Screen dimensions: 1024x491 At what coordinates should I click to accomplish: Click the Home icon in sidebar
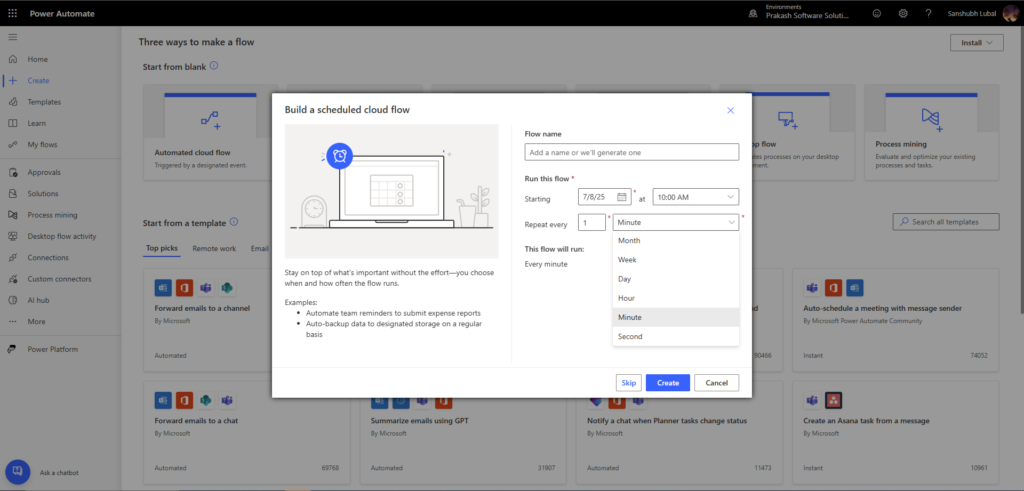(13, 59)
